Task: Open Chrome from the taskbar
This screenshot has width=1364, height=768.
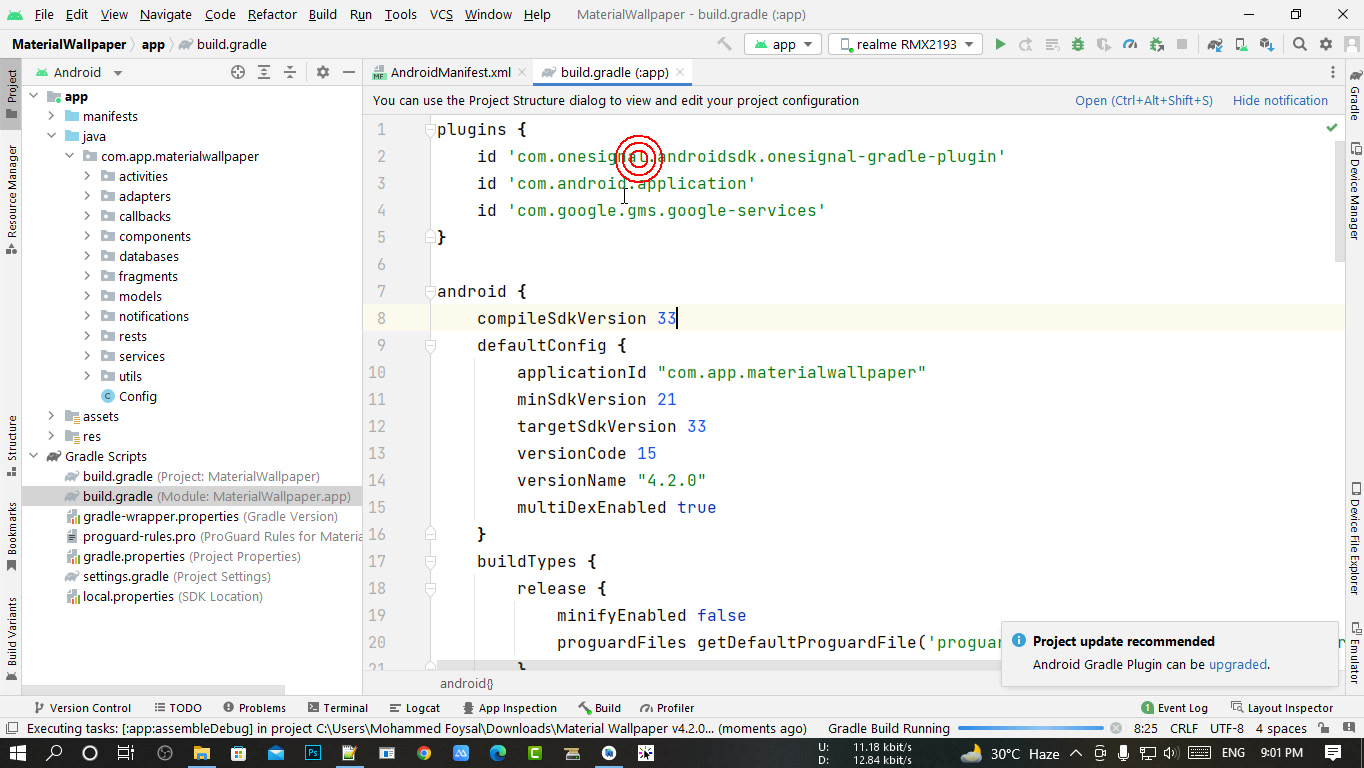Action: tap(424, 752)
